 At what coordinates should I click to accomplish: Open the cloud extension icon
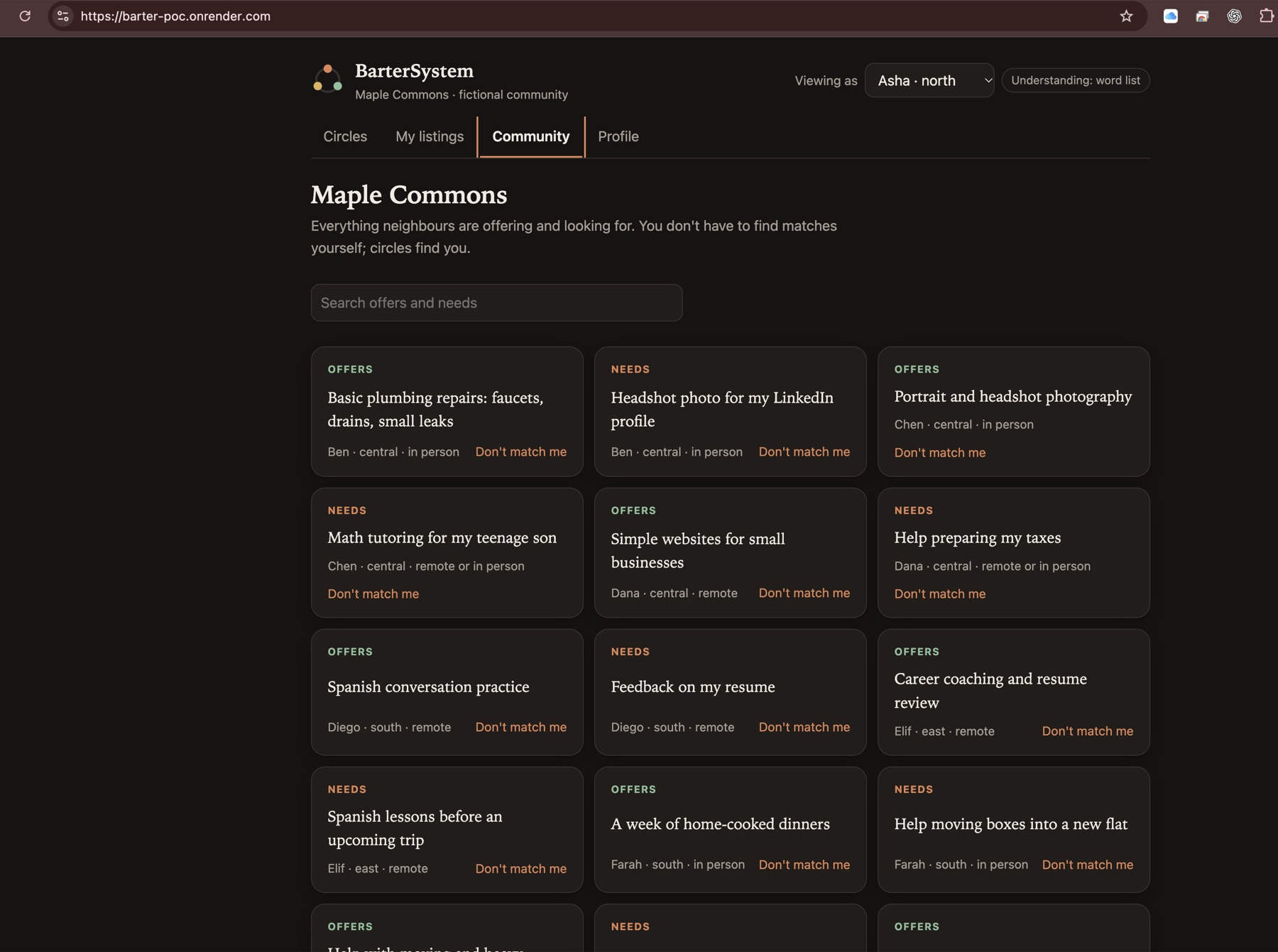1171,16
